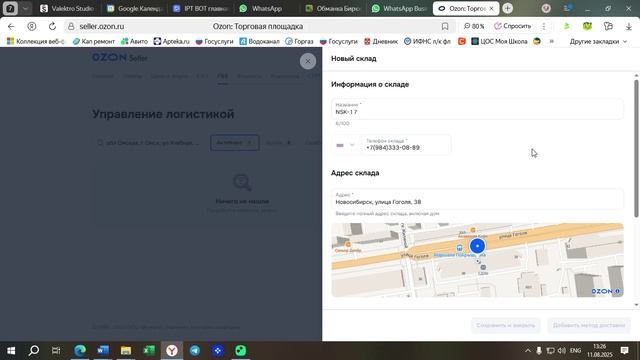Open a new tab with the plus button
640x360 pixels.
[508, 8]
